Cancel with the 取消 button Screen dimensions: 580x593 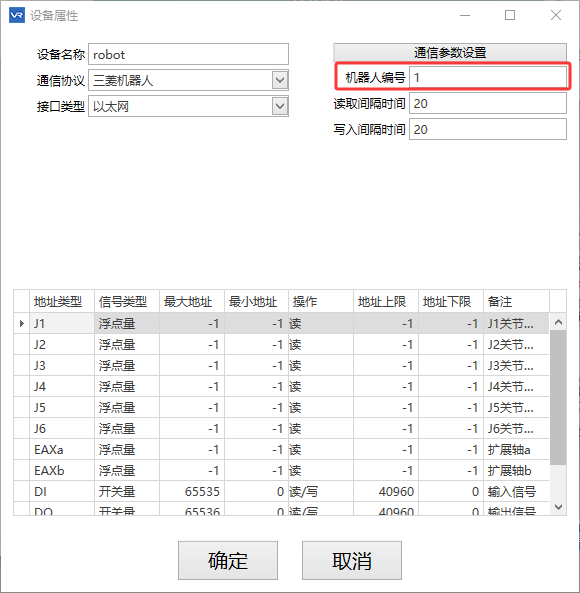coord(352,560)
